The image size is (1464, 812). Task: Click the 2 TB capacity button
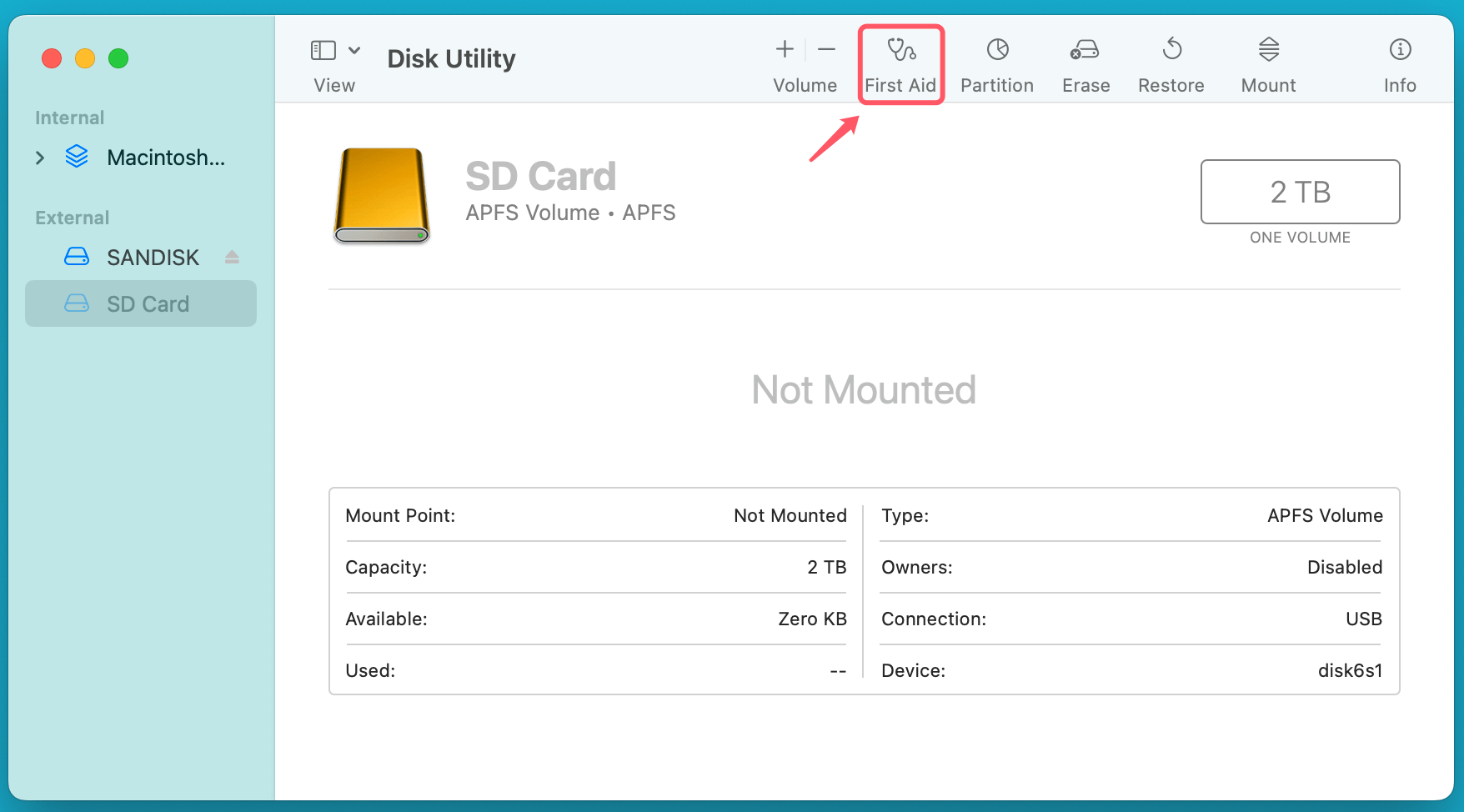point(1300,192)
